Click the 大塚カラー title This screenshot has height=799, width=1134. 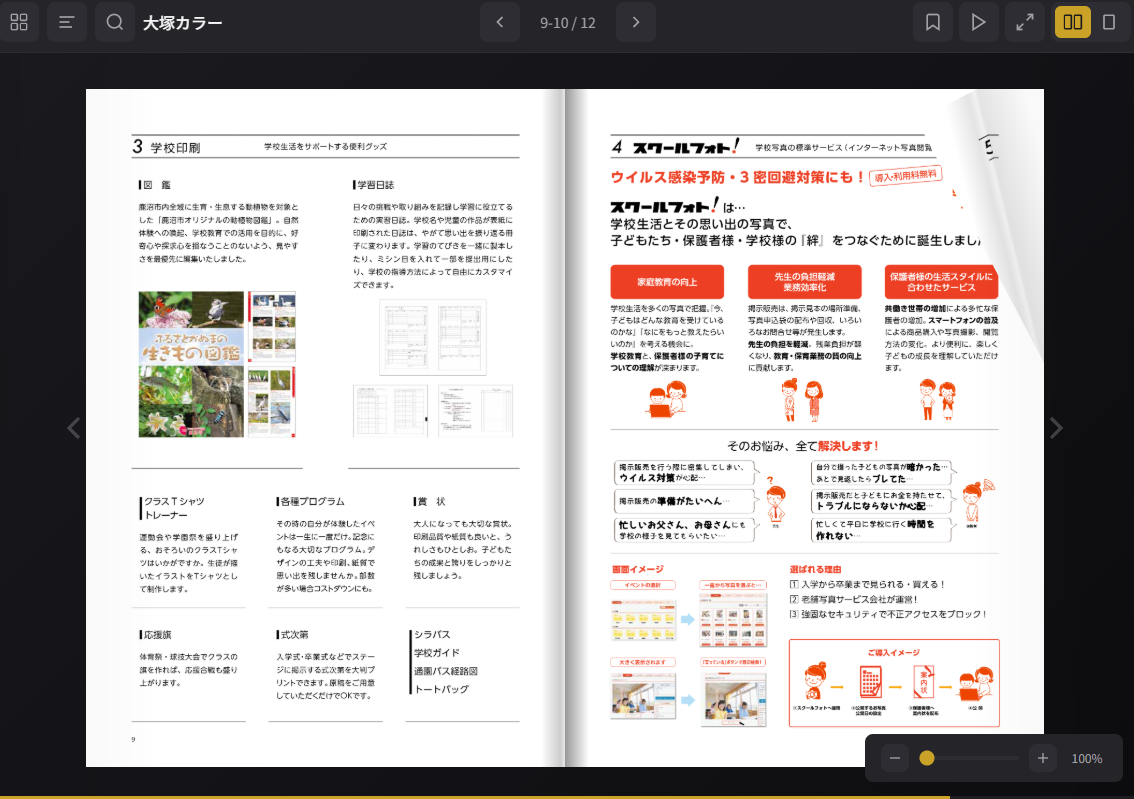tap(184, 21)
